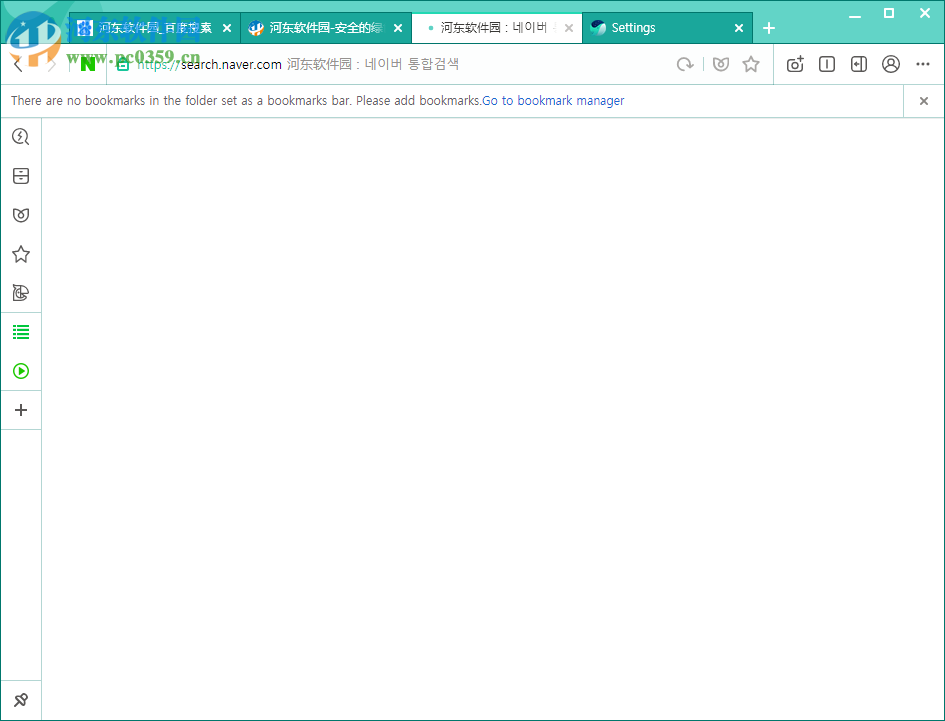This screenshot has height=721, width=945.
Task: Save page to read later from address bar
Action: pyautogui.click(x=721, y=64)
